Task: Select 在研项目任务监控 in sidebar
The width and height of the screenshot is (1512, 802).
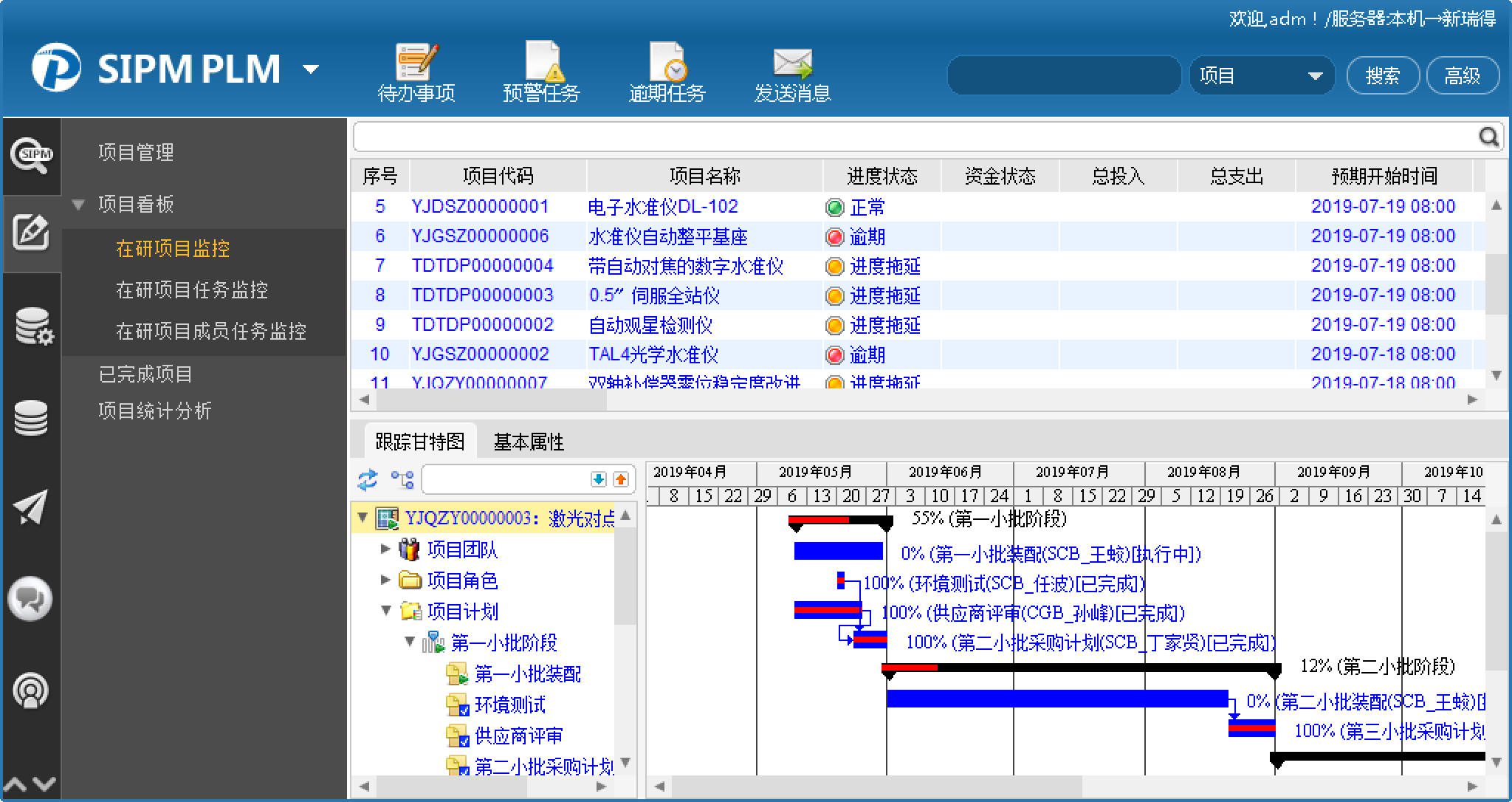Action: (192, 289)
